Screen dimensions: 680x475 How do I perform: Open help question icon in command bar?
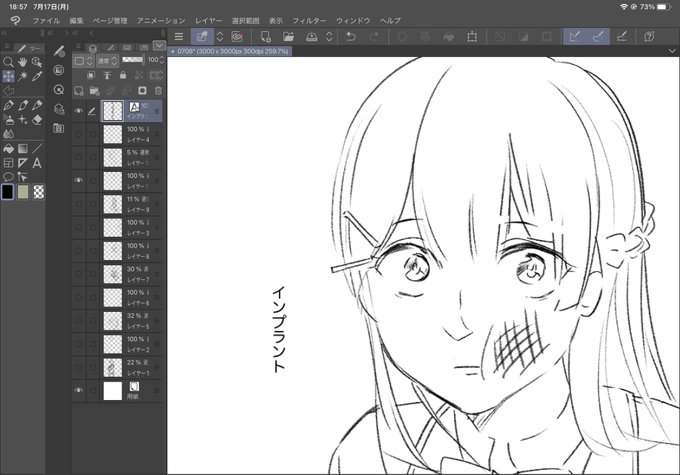[649, 37]
